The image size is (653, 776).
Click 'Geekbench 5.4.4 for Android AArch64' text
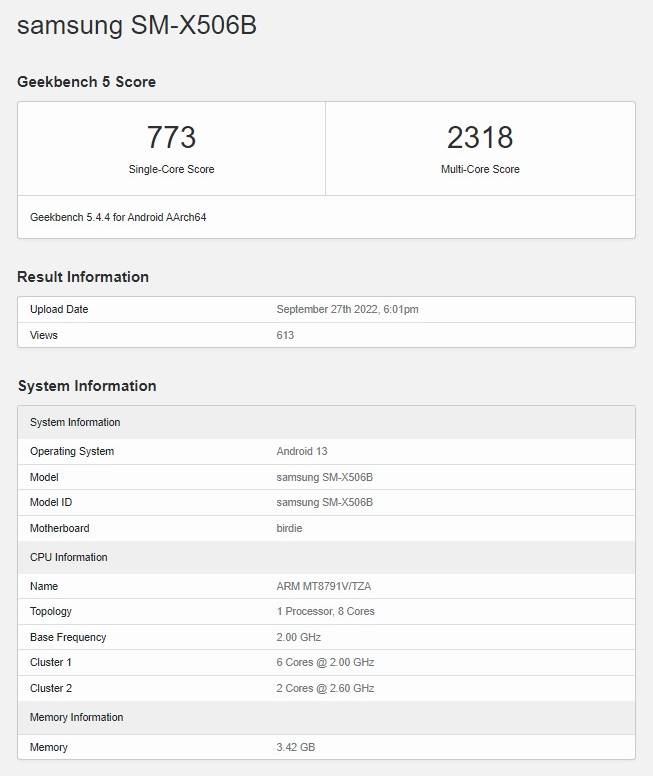[118, 217]
